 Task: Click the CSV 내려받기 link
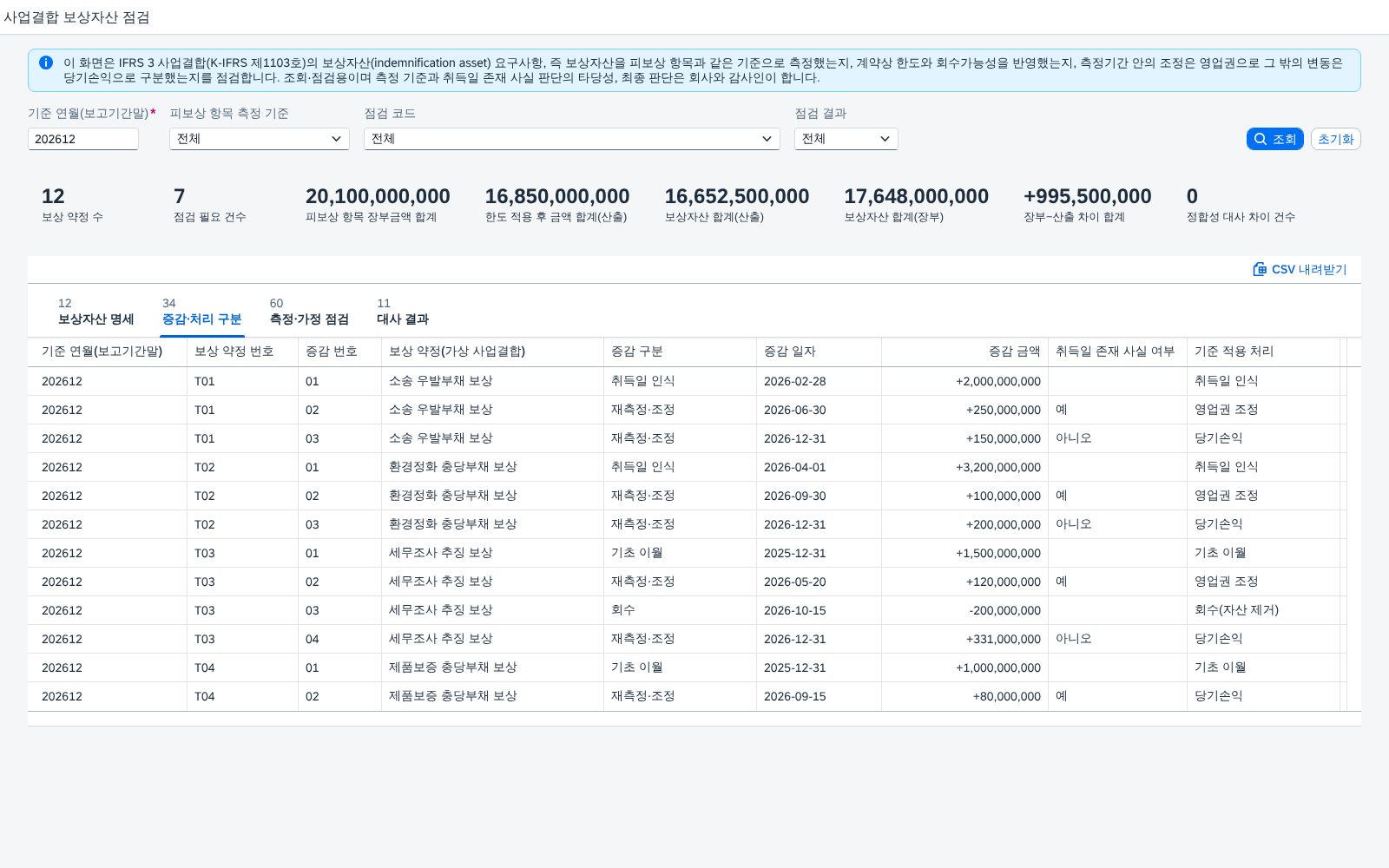(x=1300, y=269)
